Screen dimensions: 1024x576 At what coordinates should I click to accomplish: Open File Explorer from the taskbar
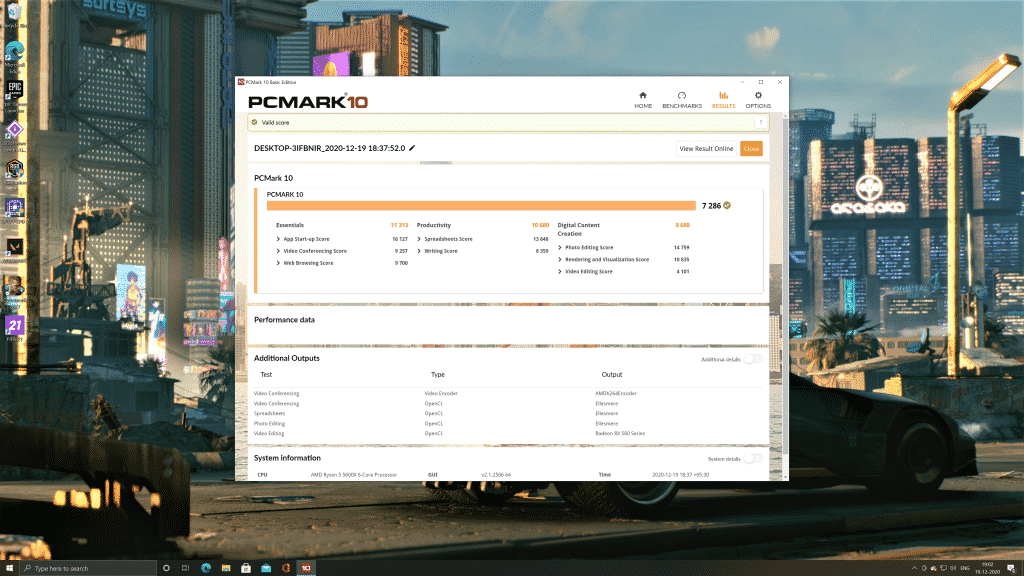226,568
